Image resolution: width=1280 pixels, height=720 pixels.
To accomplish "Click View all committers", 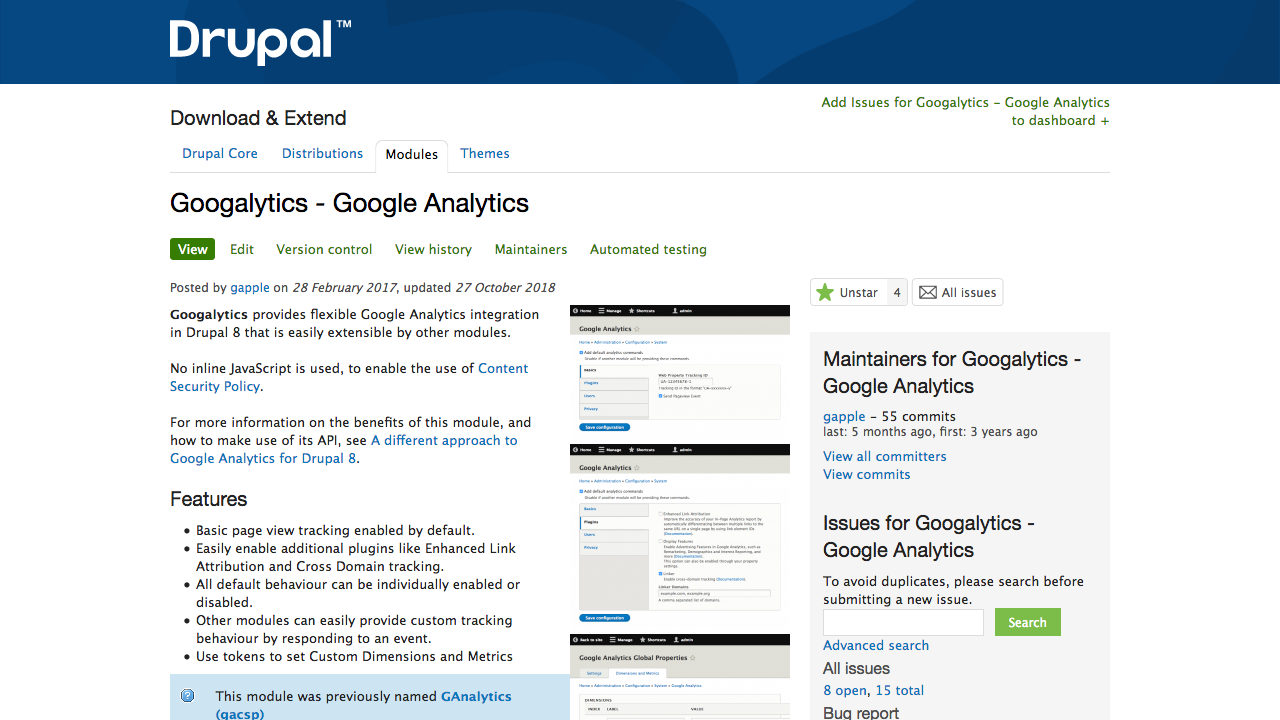I will point(885,457).
